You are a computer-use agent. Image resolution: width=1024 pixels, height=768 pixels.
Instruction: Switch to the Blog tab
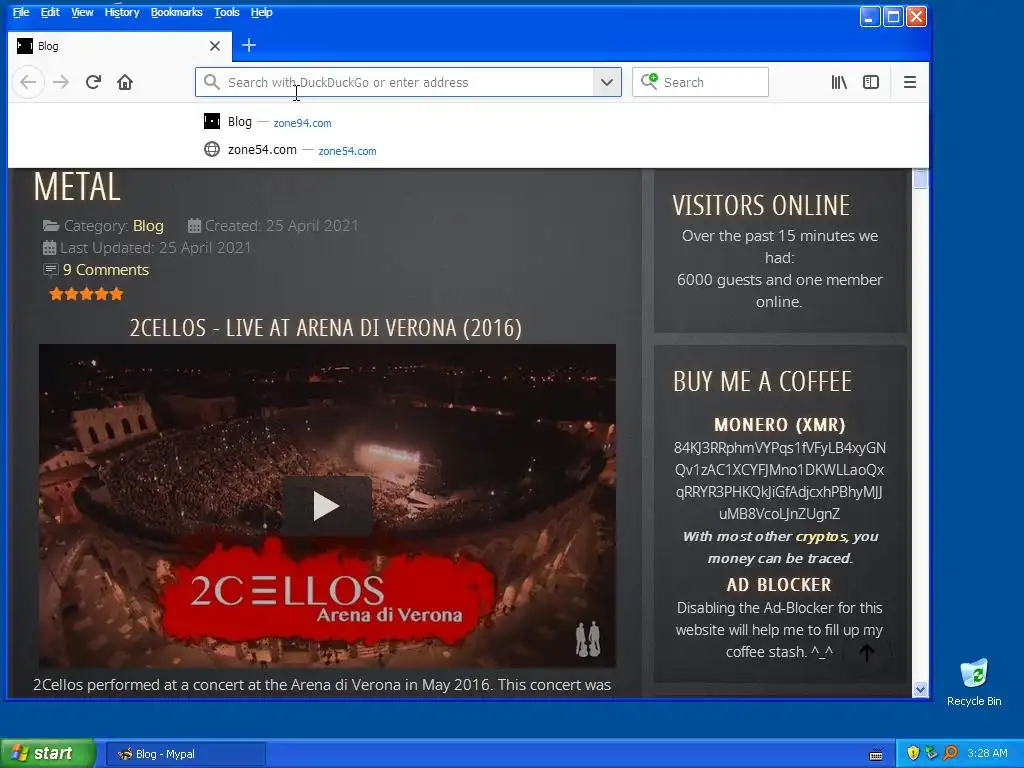coord(120,46)
